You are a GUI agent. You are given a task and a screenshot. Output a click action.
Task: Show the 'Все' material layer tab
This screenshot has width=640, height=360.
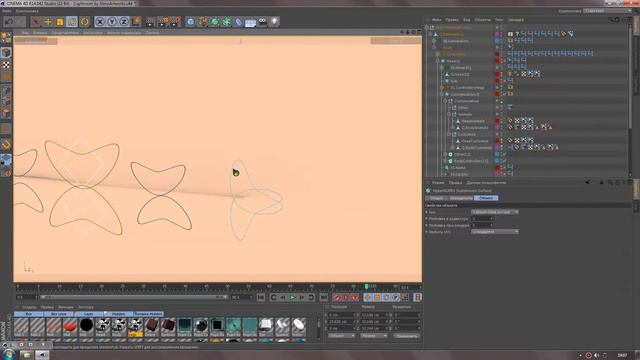[x=29, y=314]
